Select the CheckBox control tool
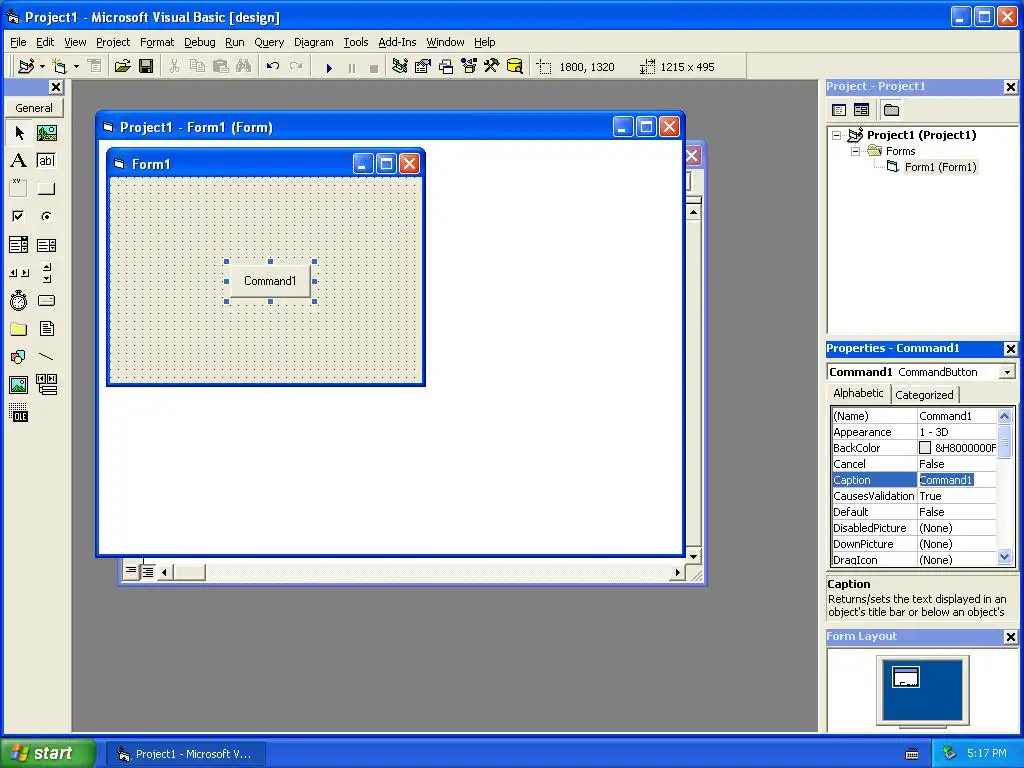1024x768 pixels. pos(19,216)
